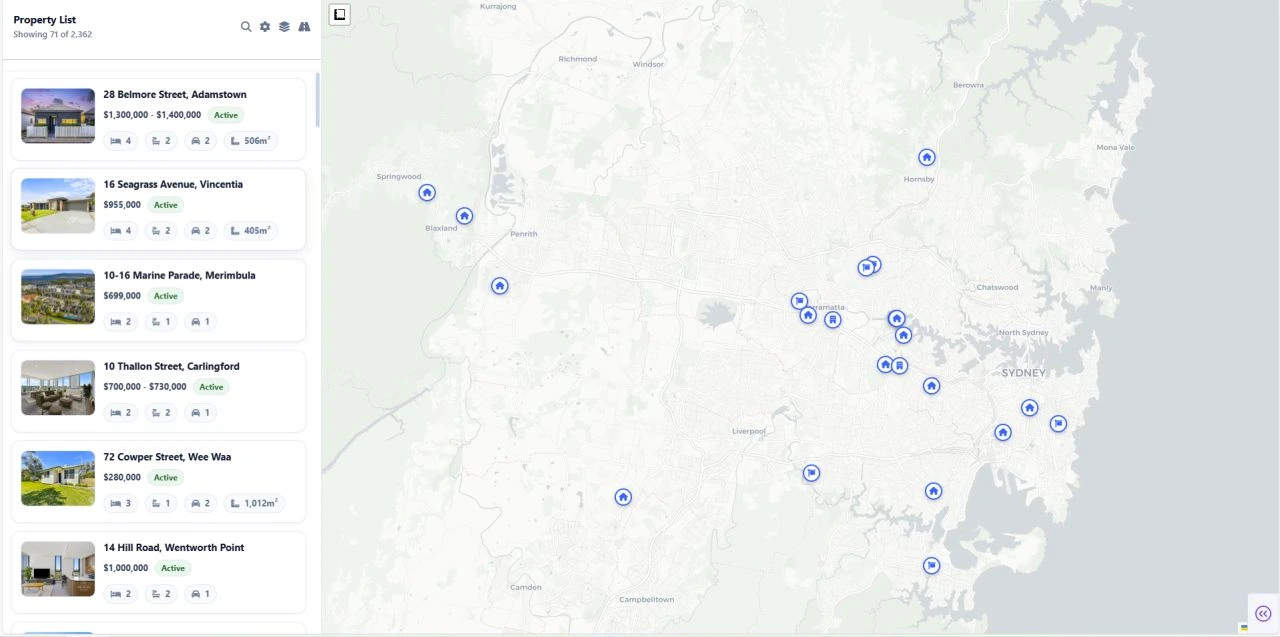The height and width of the screenshot is (637, 1280).
Task: Select the house marker near Springwood
Action: click(x=427, y=193)
